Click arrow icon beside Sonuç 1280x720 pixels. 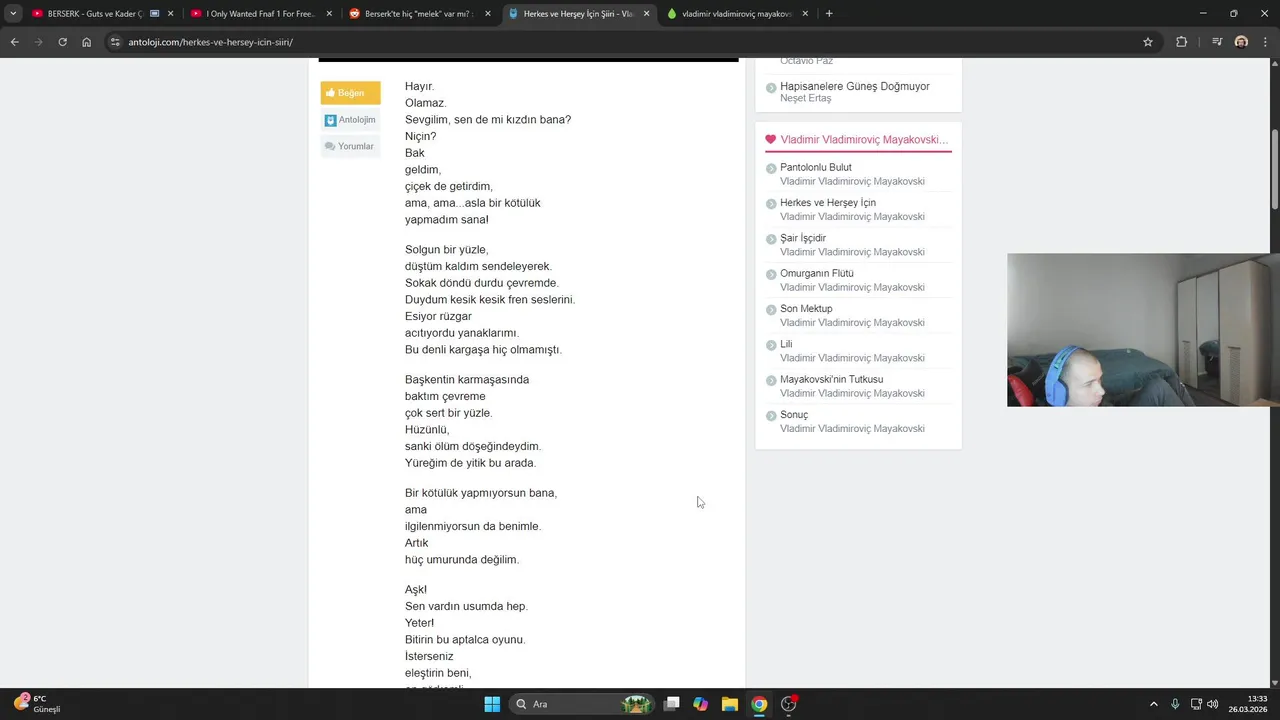(x=771, y=417)
